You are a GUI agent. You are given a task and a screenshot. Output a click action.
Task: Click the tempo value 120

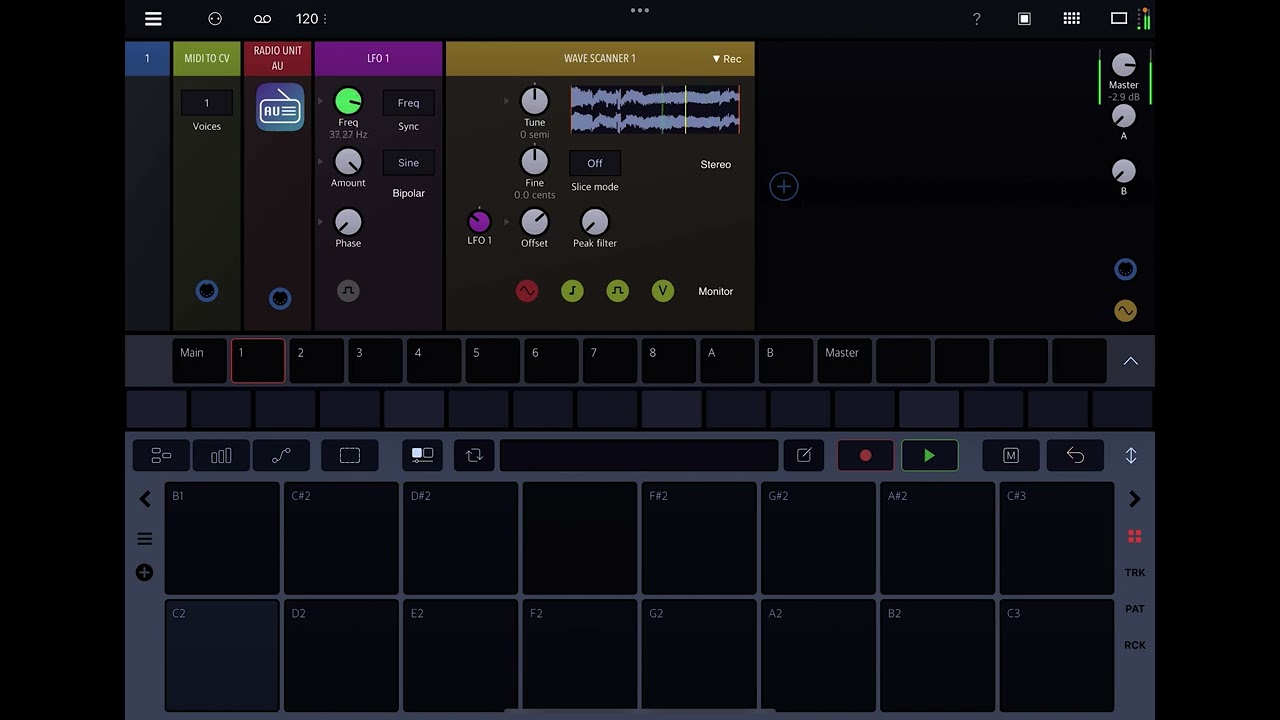click(x=307, y=18)
